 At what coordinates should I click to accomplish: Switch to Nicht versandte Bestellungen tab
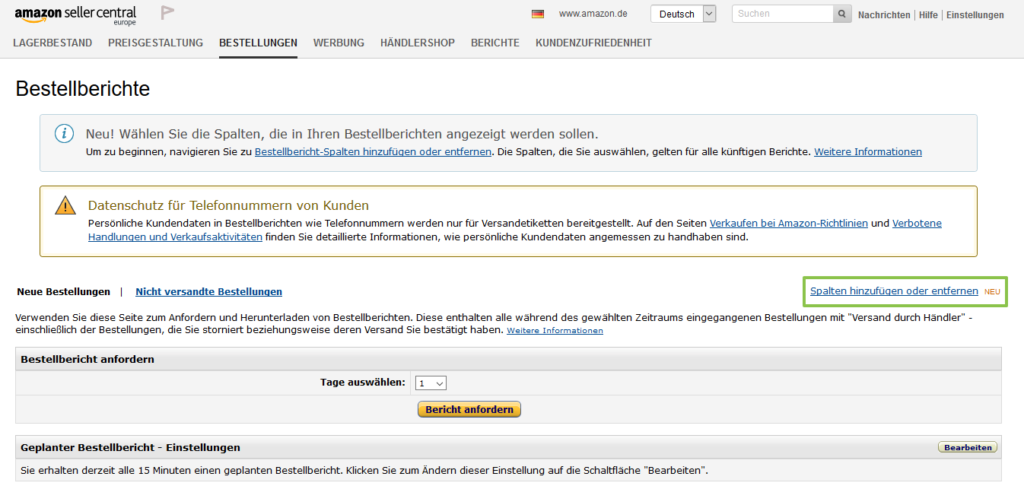(208, 292)
